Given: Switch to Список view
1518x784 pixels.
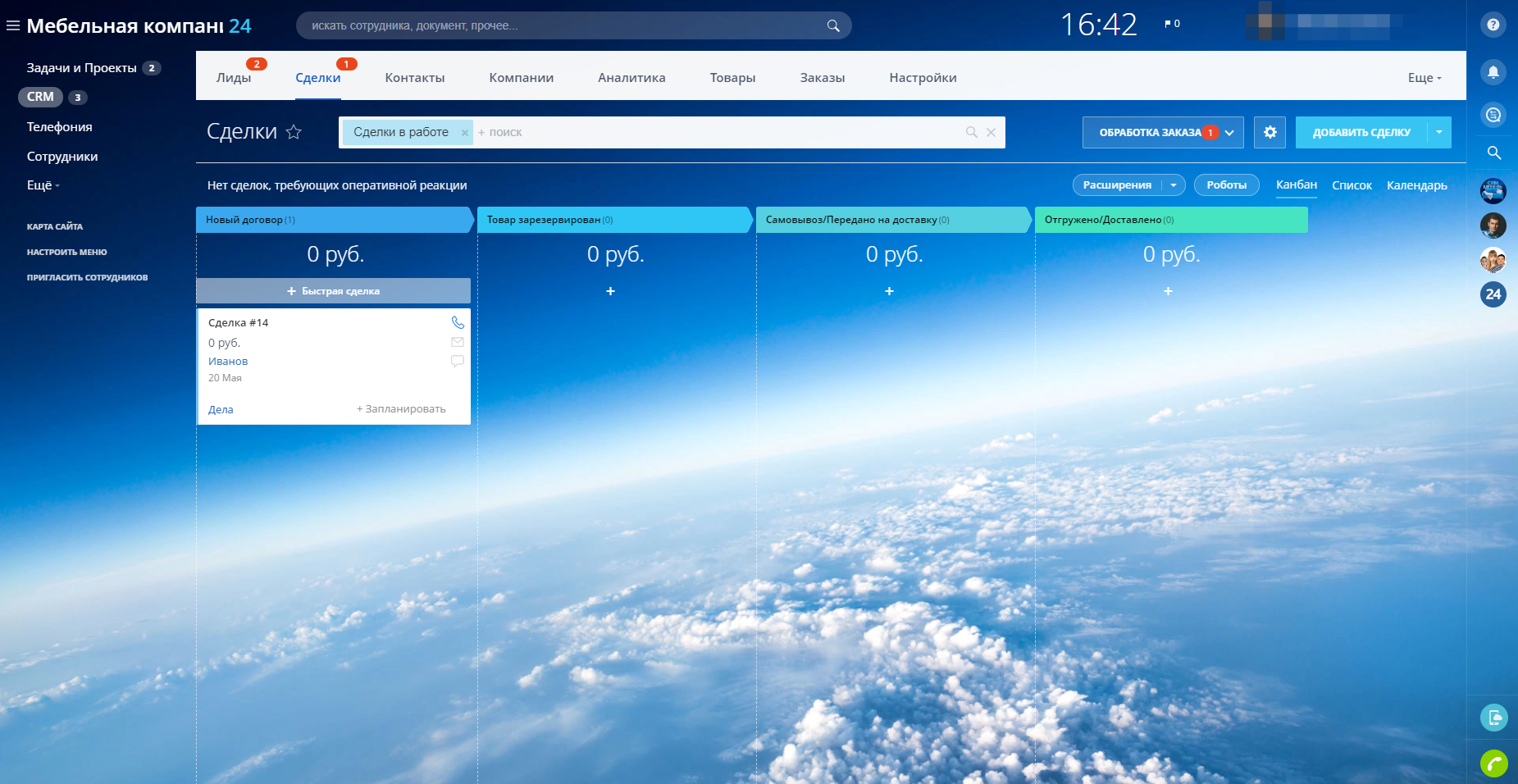Looking at the screenshot, I should pyautogui.click(x=1352, y=185).
